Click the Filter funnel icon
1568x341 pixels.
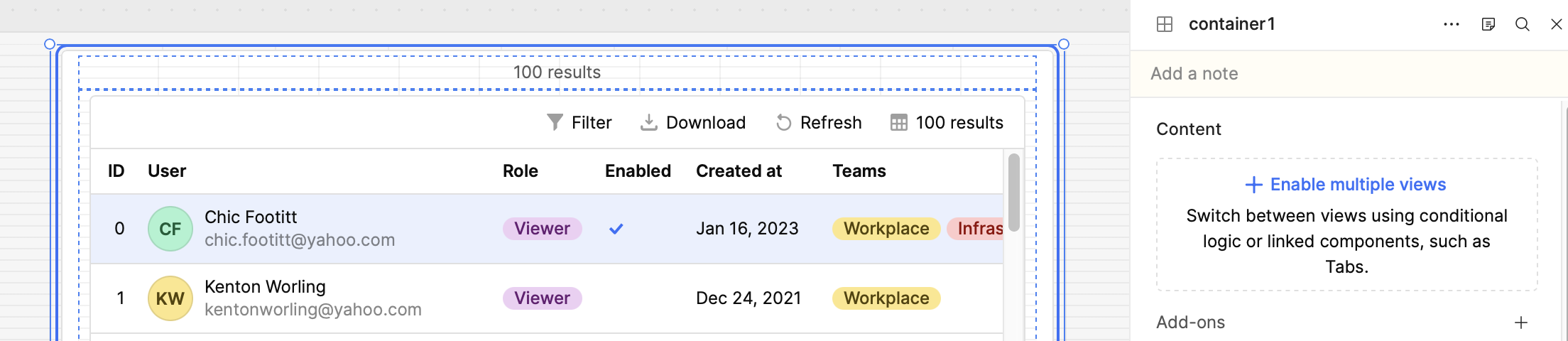click(555, 123)
